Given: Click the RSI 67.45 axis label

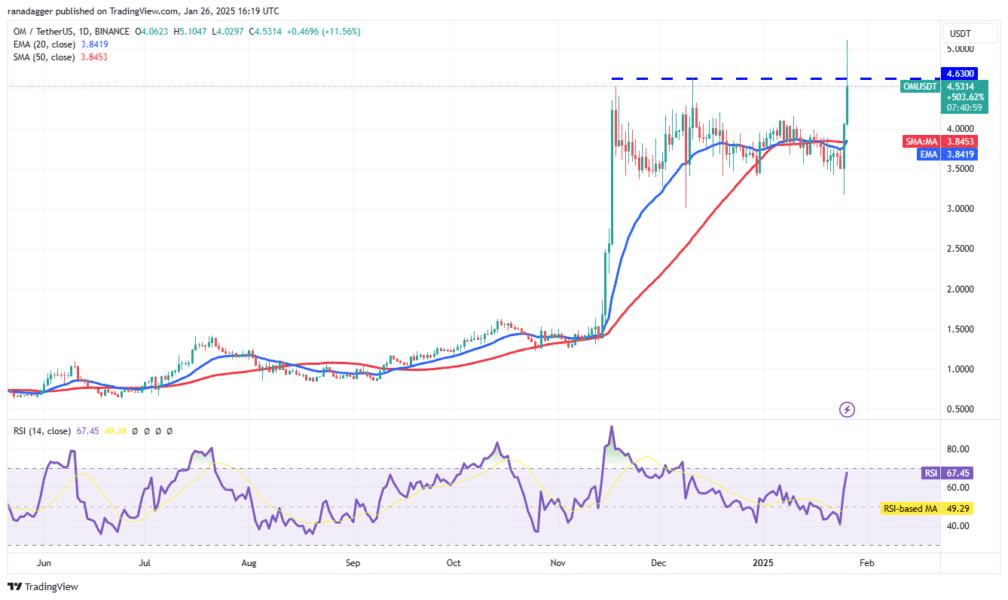Looking at the screenshot, I should (x=948, y=473).
